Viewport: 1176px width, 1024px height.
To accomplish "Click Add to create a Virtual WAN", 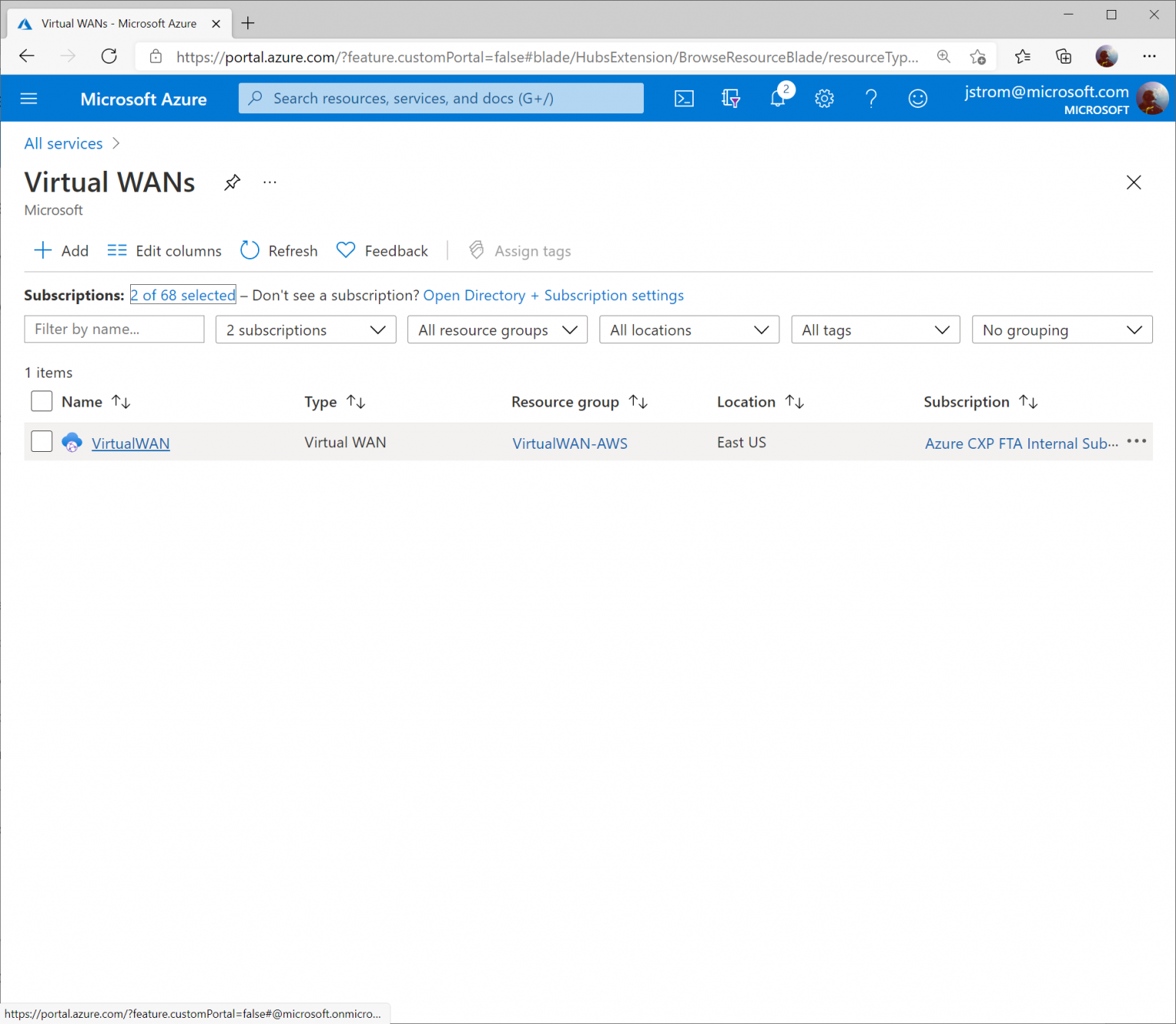I will 60,250.
